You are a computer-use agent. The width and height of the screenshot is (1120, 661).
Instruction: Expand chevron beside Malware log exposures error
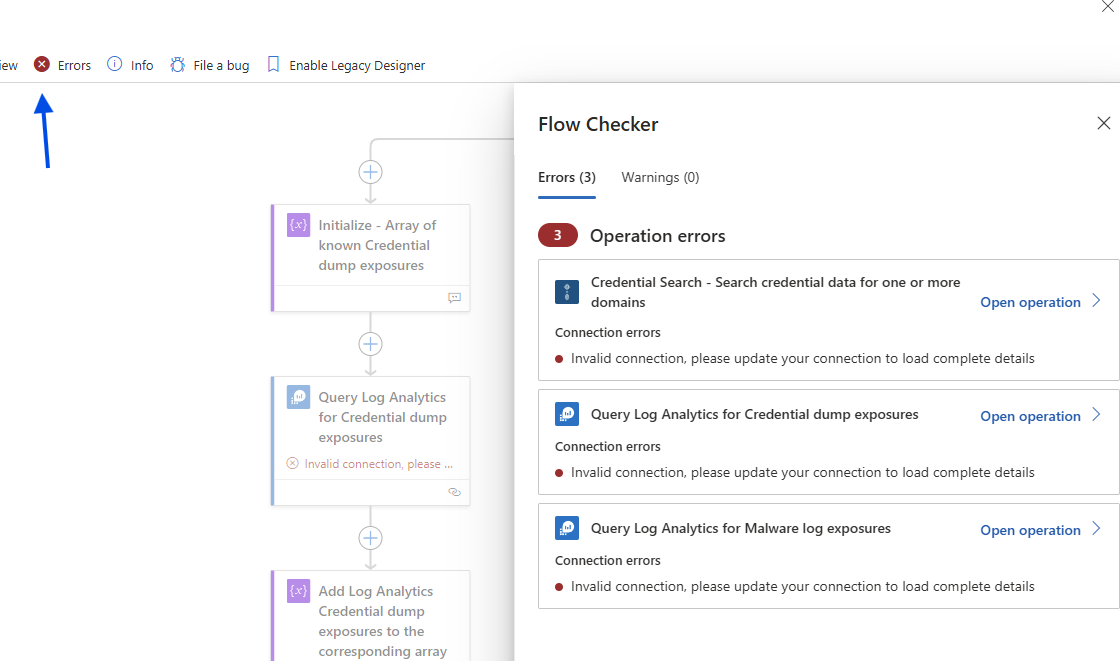(x=1096, y=529)
